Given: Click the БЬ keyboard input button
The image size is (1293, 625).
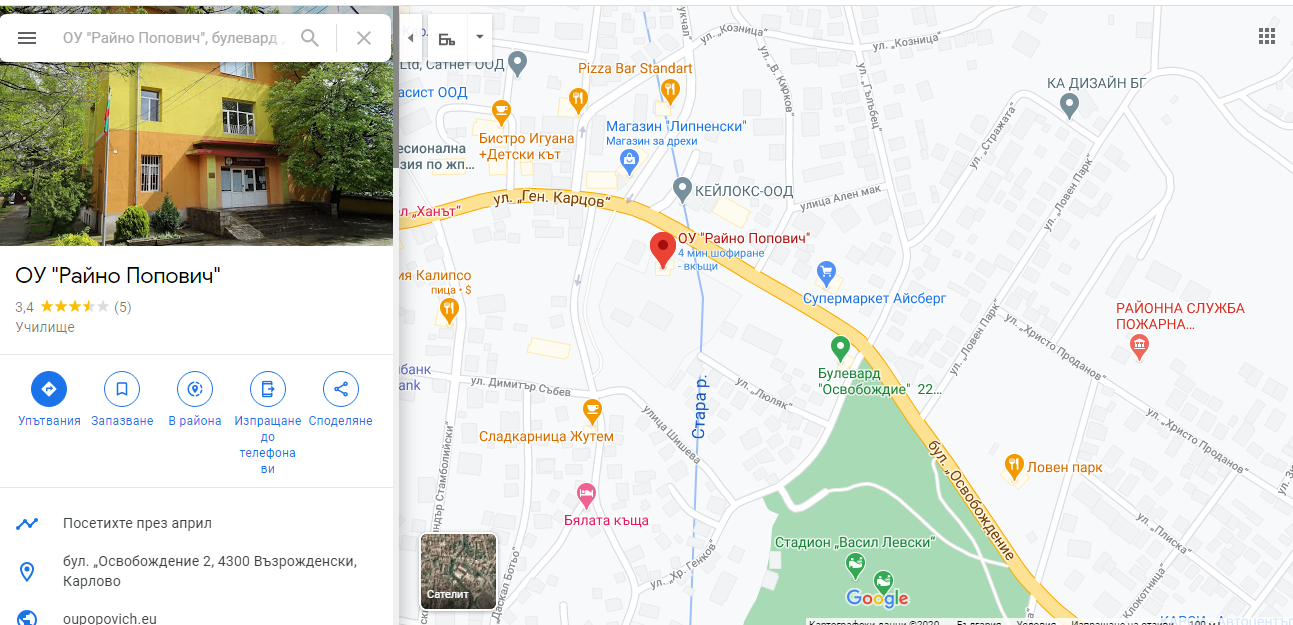Looking at the screenshot, I should pyautogui.click(x=447, y=38).
